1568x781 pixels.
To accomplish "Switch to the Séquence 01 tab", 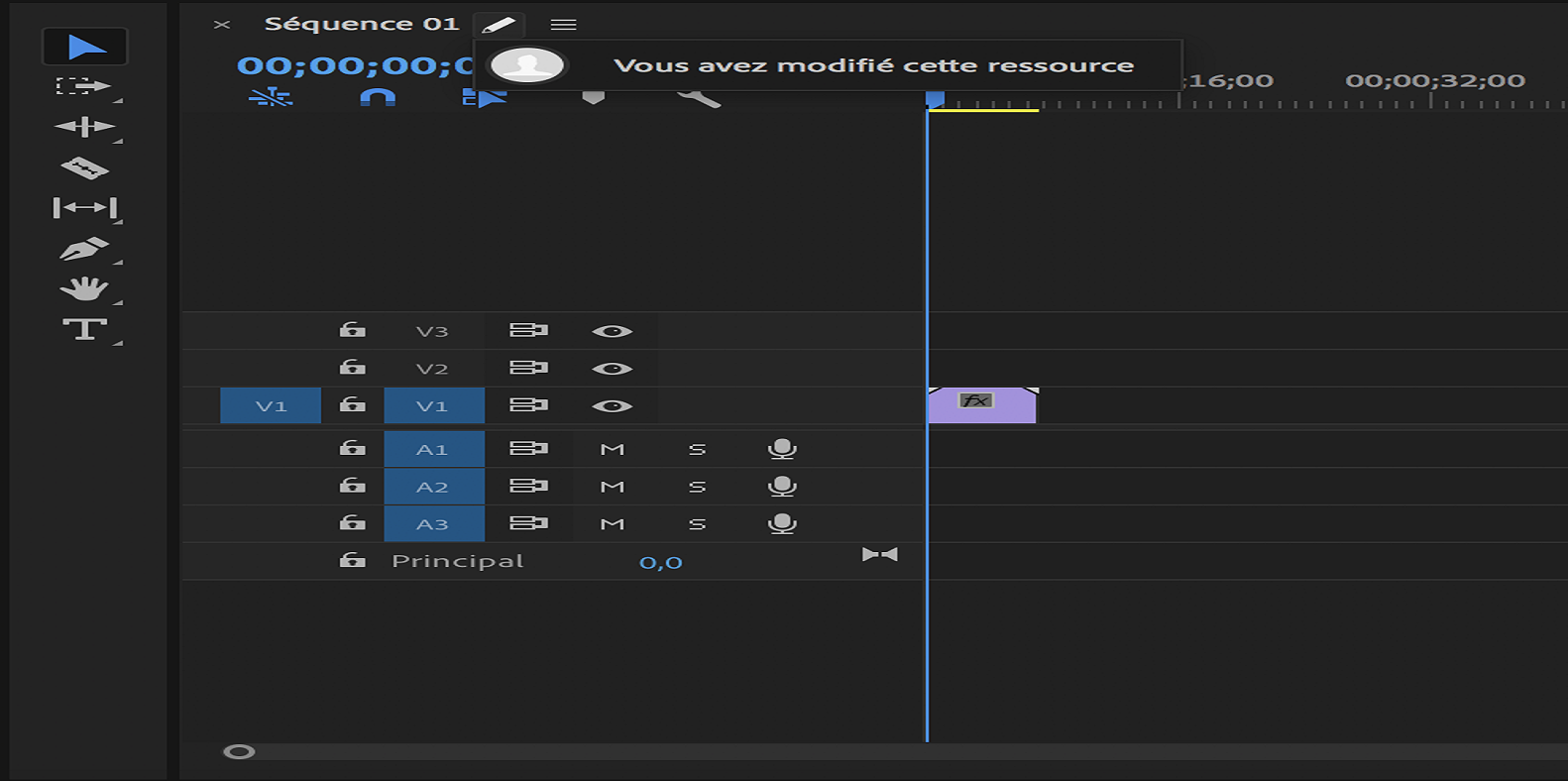I will [362, 24].
